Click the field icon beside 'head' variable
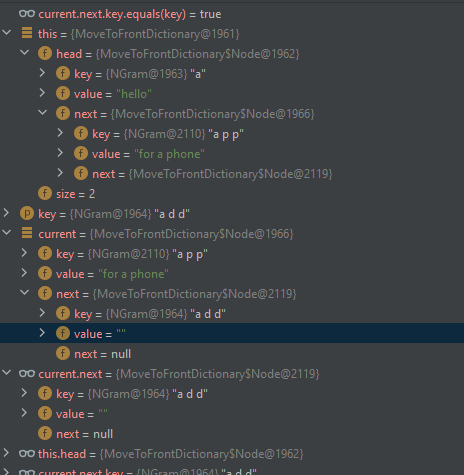Screen dimensions: 464x475 click(45, 53)
